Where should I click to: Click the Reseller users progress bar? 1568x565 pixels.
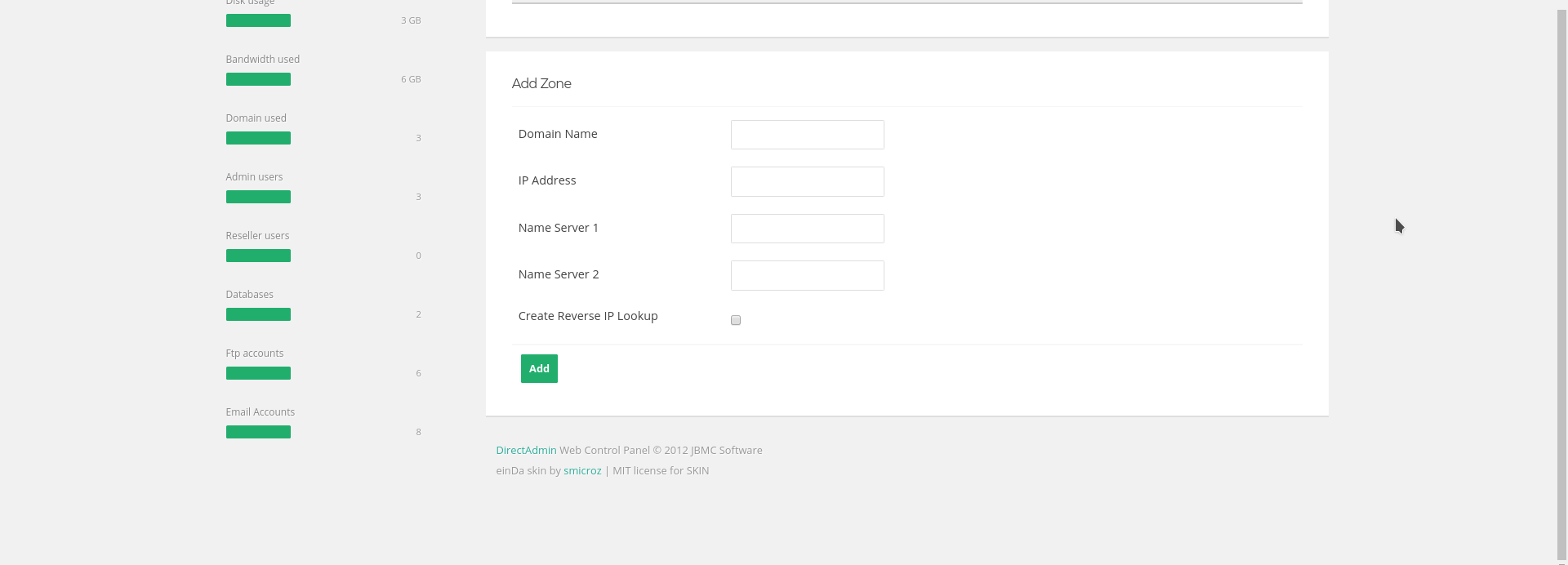pyautogui.click(x=258, y=256)
